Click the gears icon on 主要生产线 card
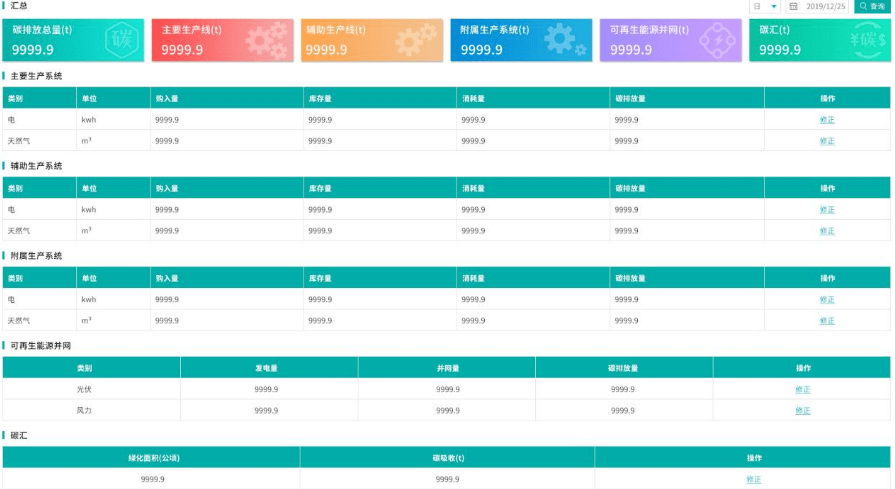This screenshot has width=895, height=489. click(x=266, y=40)
